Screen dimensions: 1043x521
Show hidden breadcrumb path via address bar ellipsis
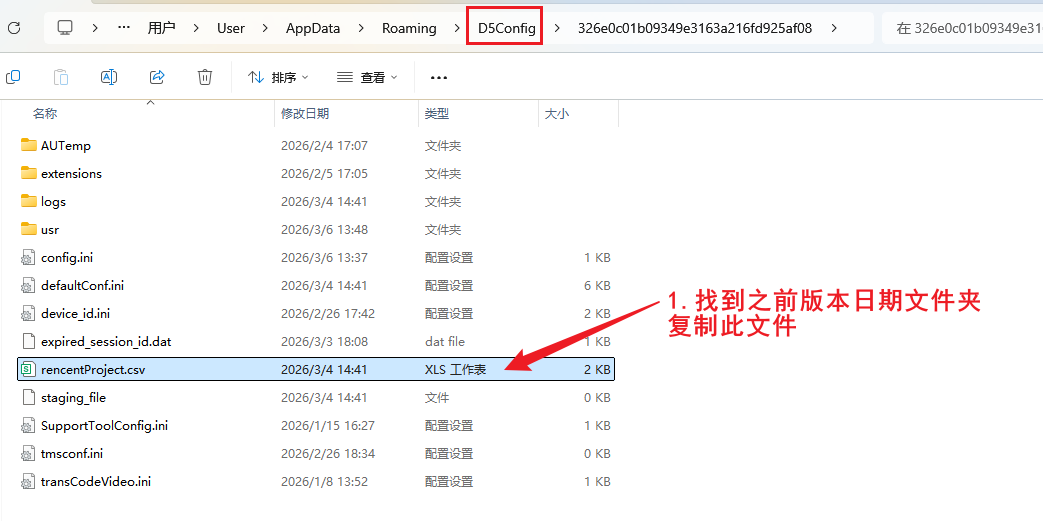click(124, 28)
